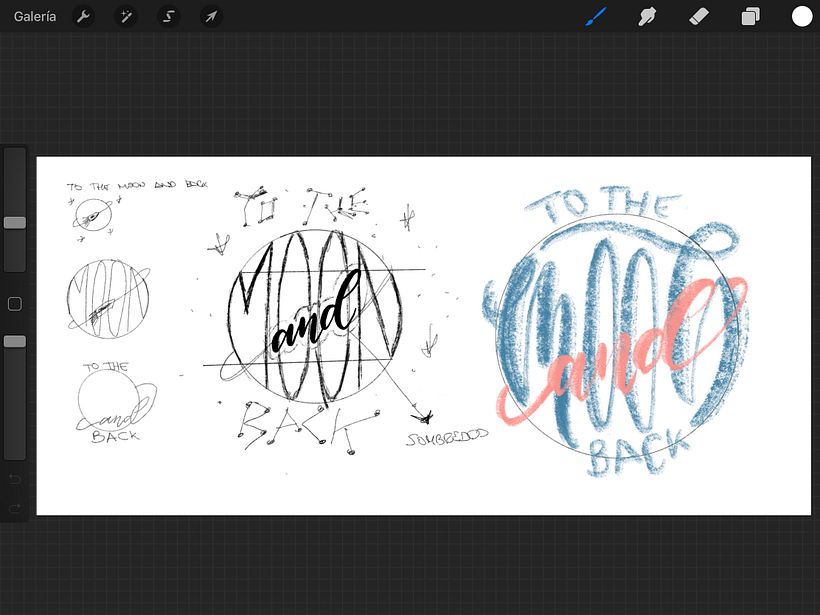Open the Adjustments magic wand menu
This screenshot has height=615, width=820.
[126, 16]
